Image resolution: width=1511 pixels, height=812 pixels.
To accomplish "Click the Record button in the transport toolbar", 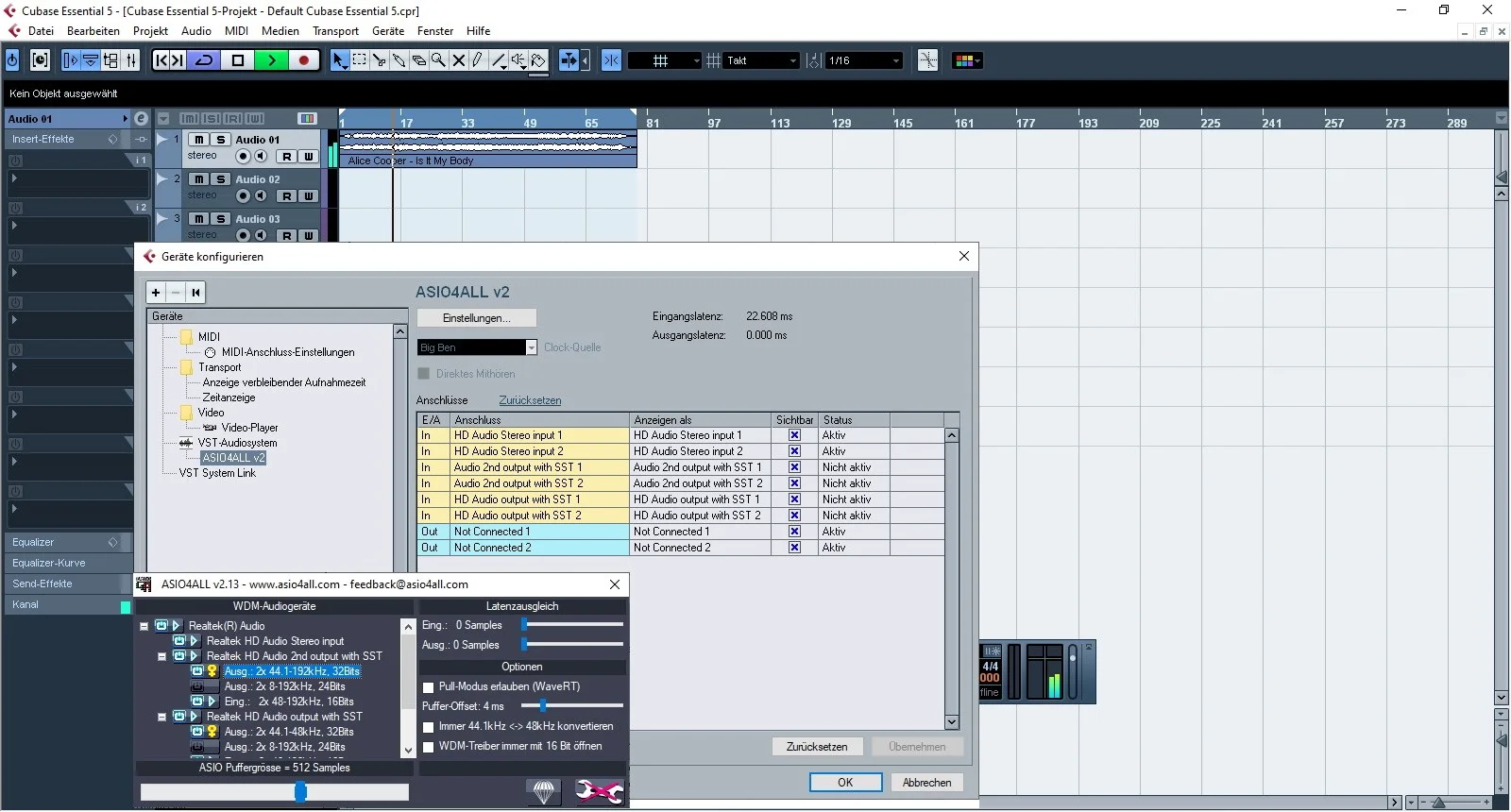I will tap(303, 60).
